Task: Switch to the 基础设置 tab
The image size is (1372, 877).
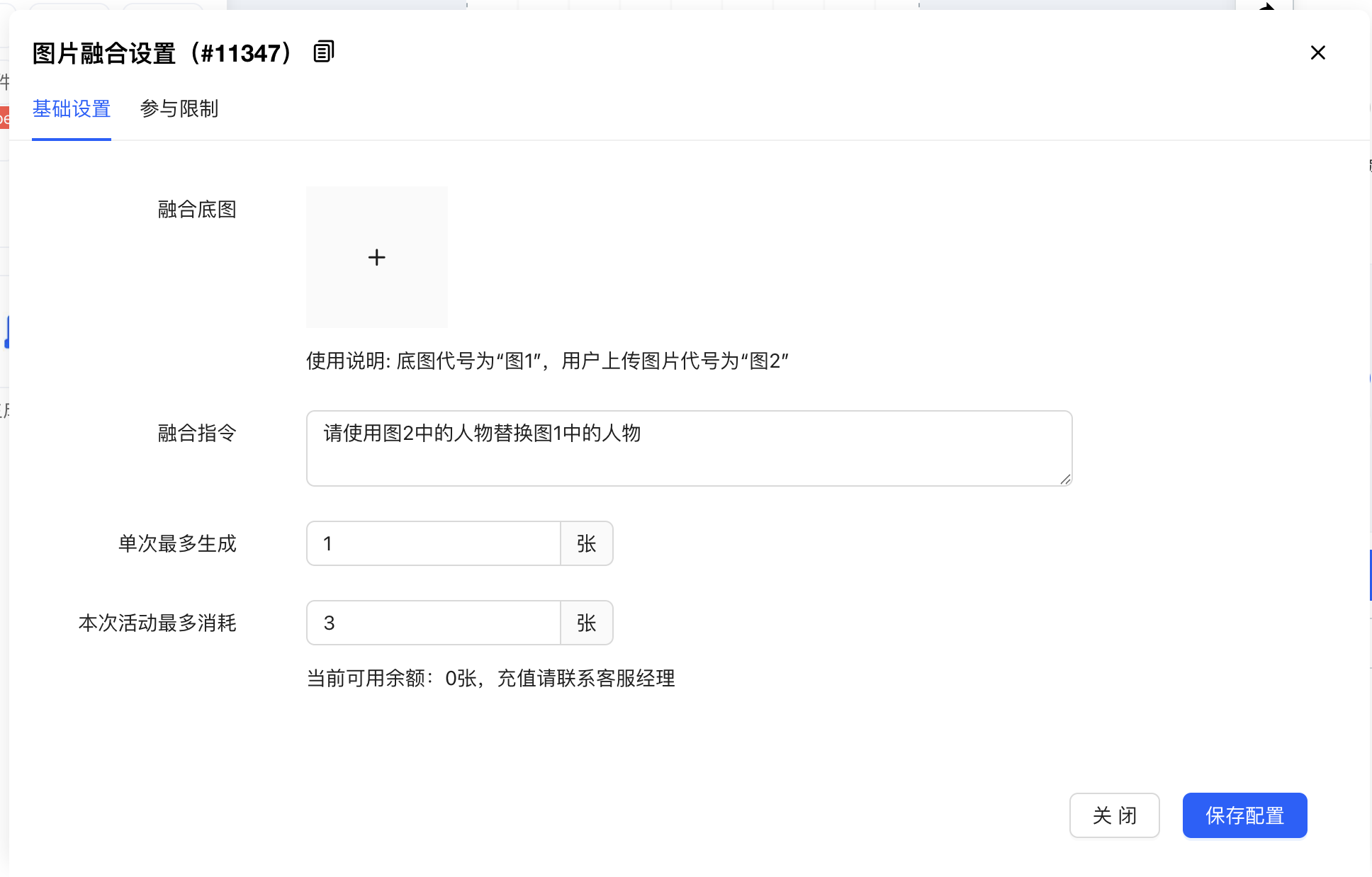Action: coord(72,108)
